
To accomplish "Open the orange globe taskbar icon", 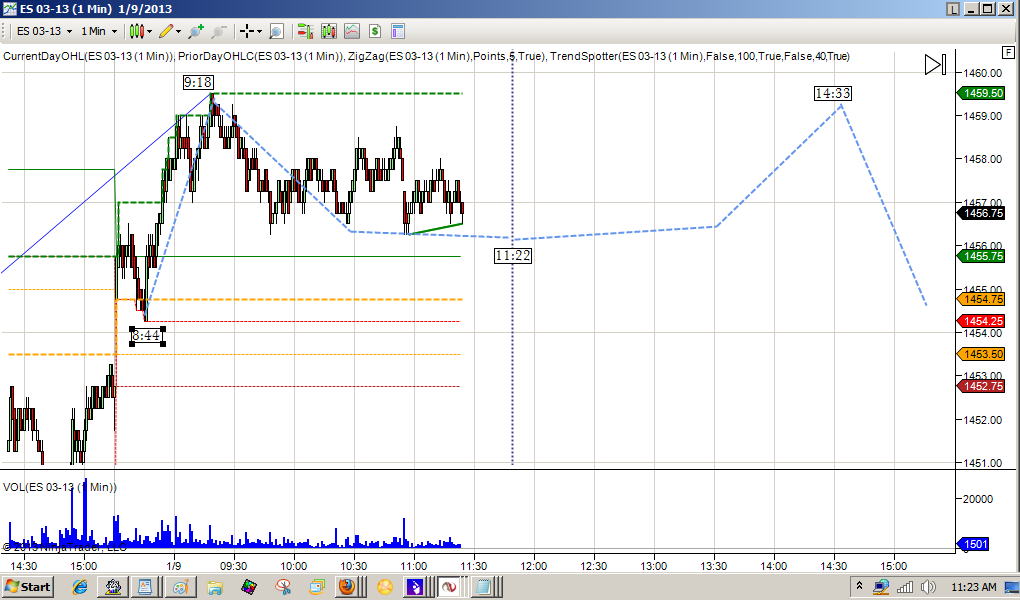I will point(384,587).
